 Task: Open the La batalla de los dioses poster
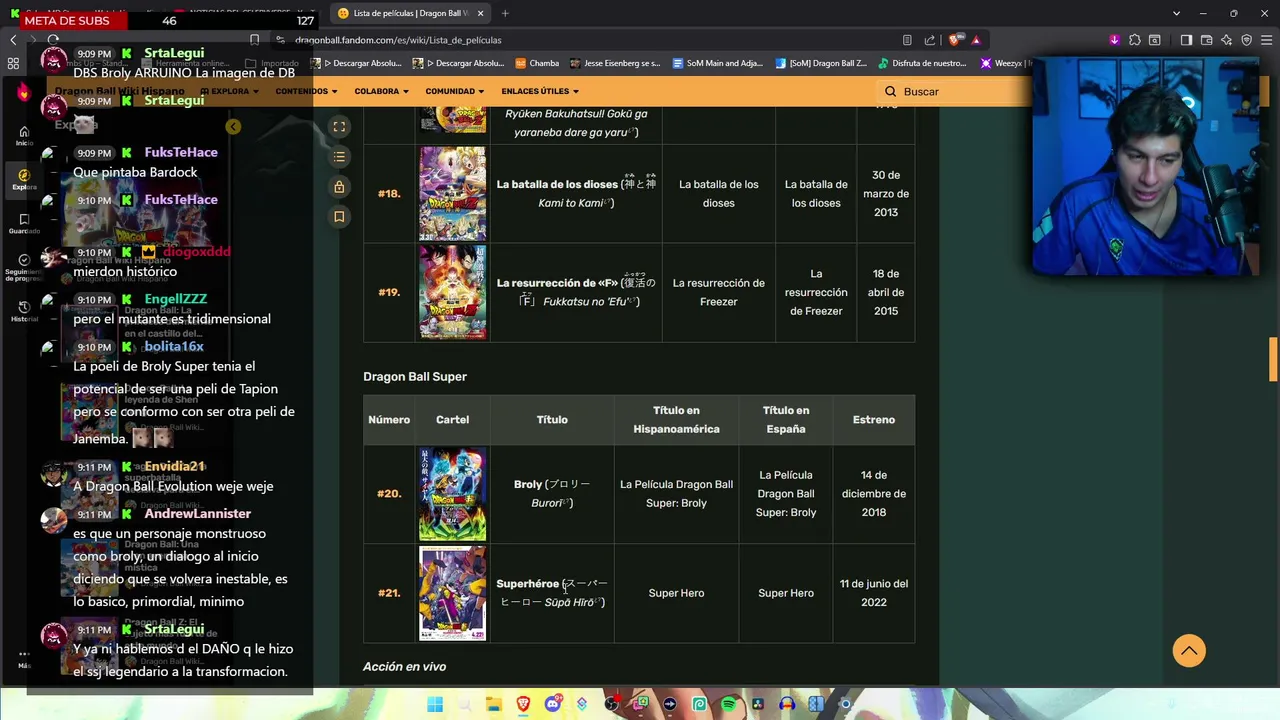coord(453,194)
